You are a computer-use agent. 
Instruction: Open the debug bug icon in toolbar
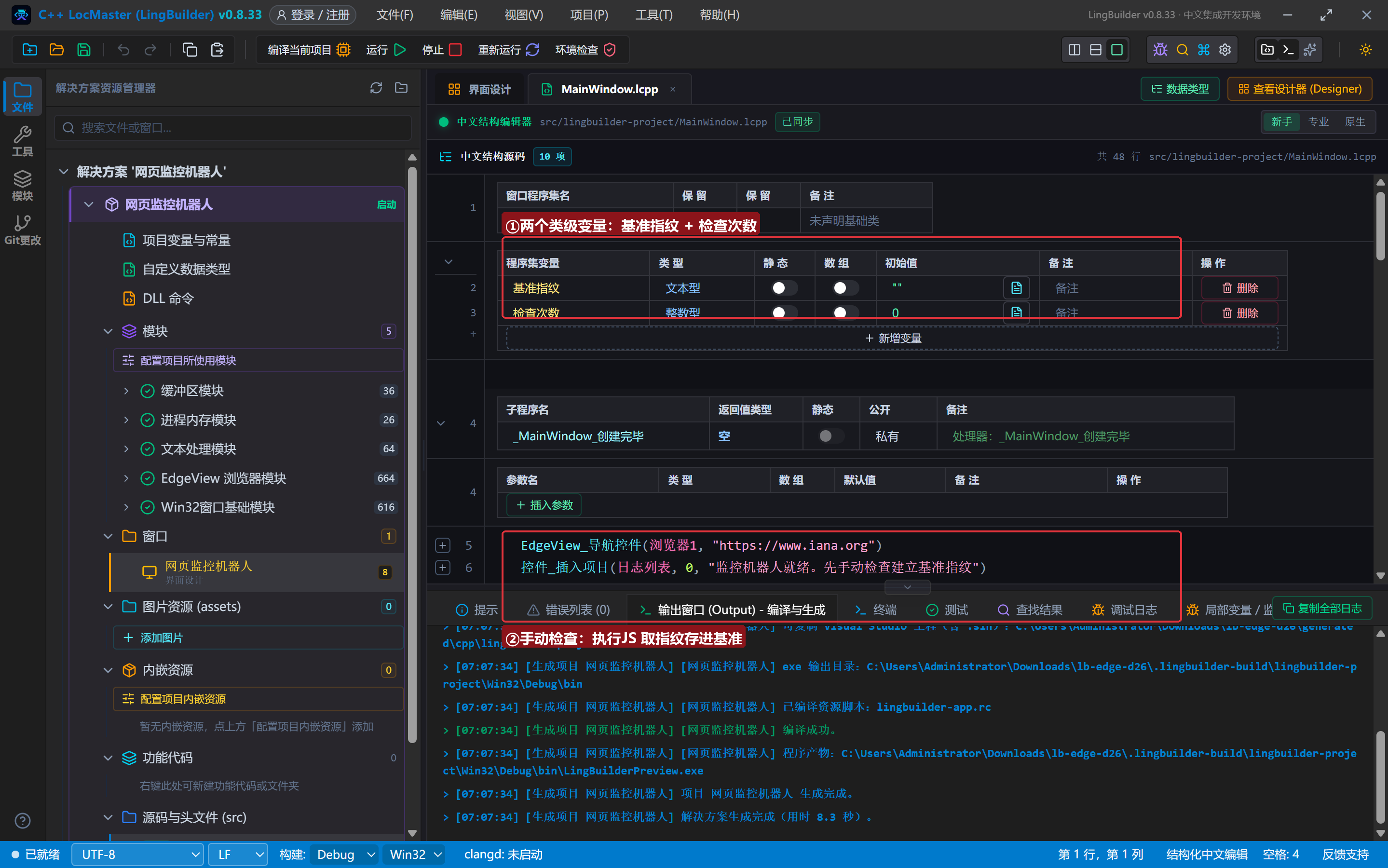(1160, 50)
